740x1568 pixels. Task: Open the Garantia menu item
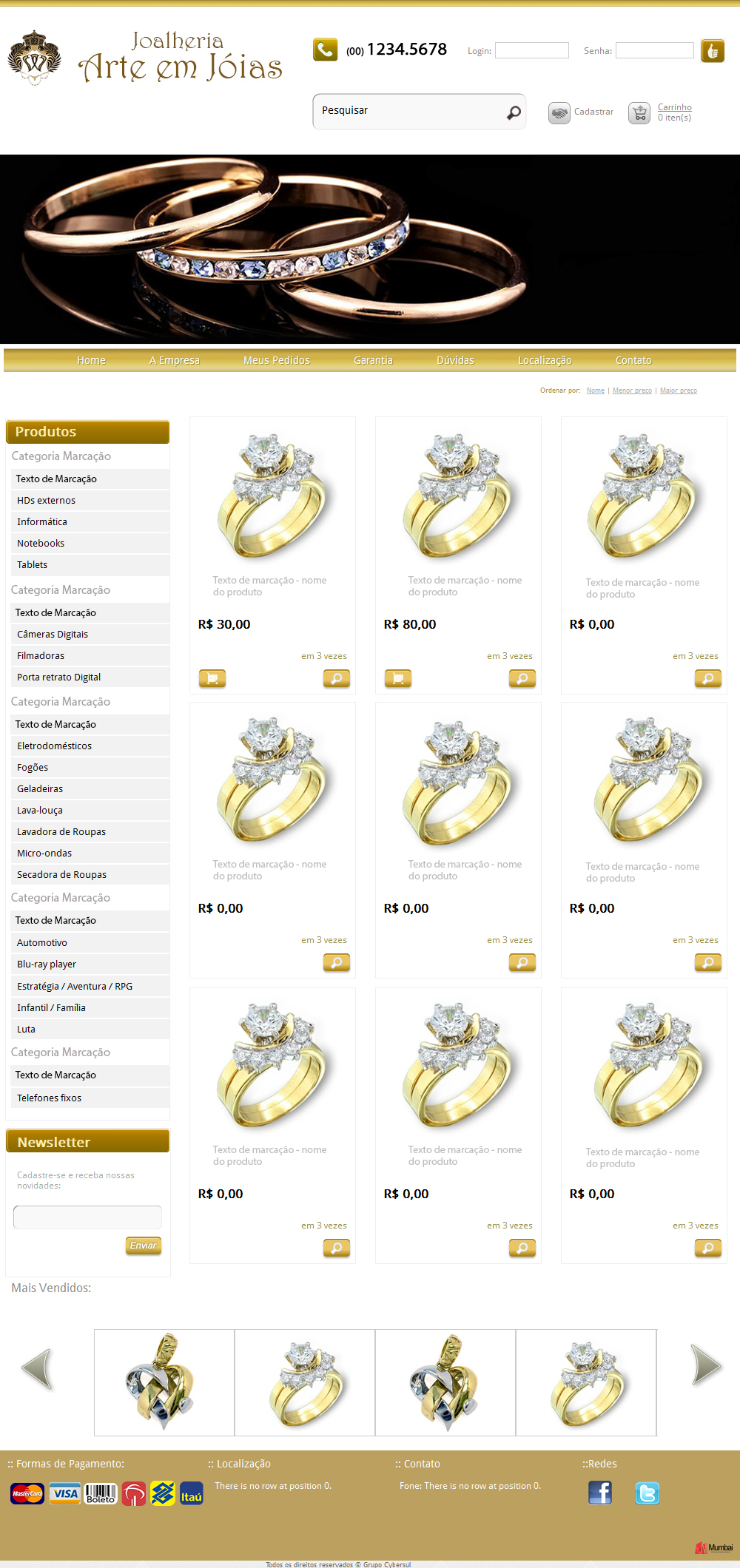(x=373, y=360)
